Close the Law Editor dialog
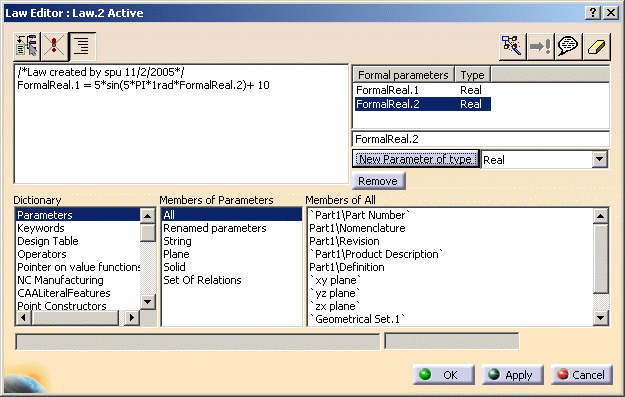This screenshot has width=625, height=397. 611,13
